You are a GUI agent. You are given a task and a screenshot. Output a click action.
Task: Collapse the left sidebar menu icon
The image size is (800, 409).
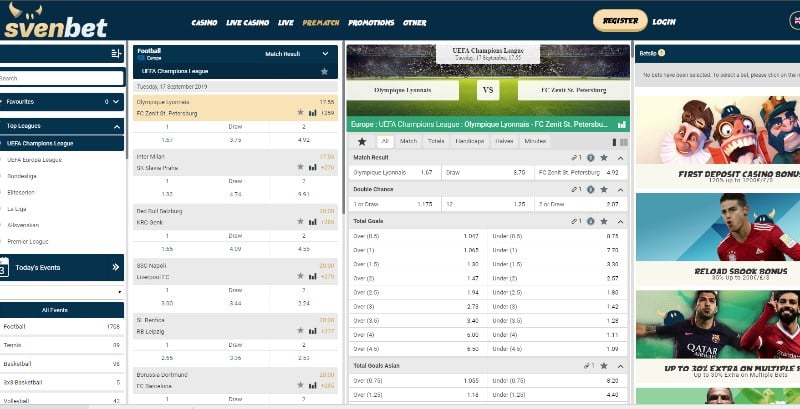coord(116,54)
